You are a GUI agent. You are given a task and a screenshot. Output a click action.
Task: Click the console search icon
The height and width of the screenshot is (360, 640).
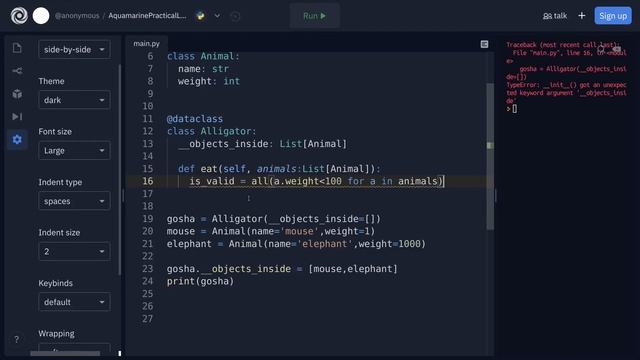coord(600,50)
